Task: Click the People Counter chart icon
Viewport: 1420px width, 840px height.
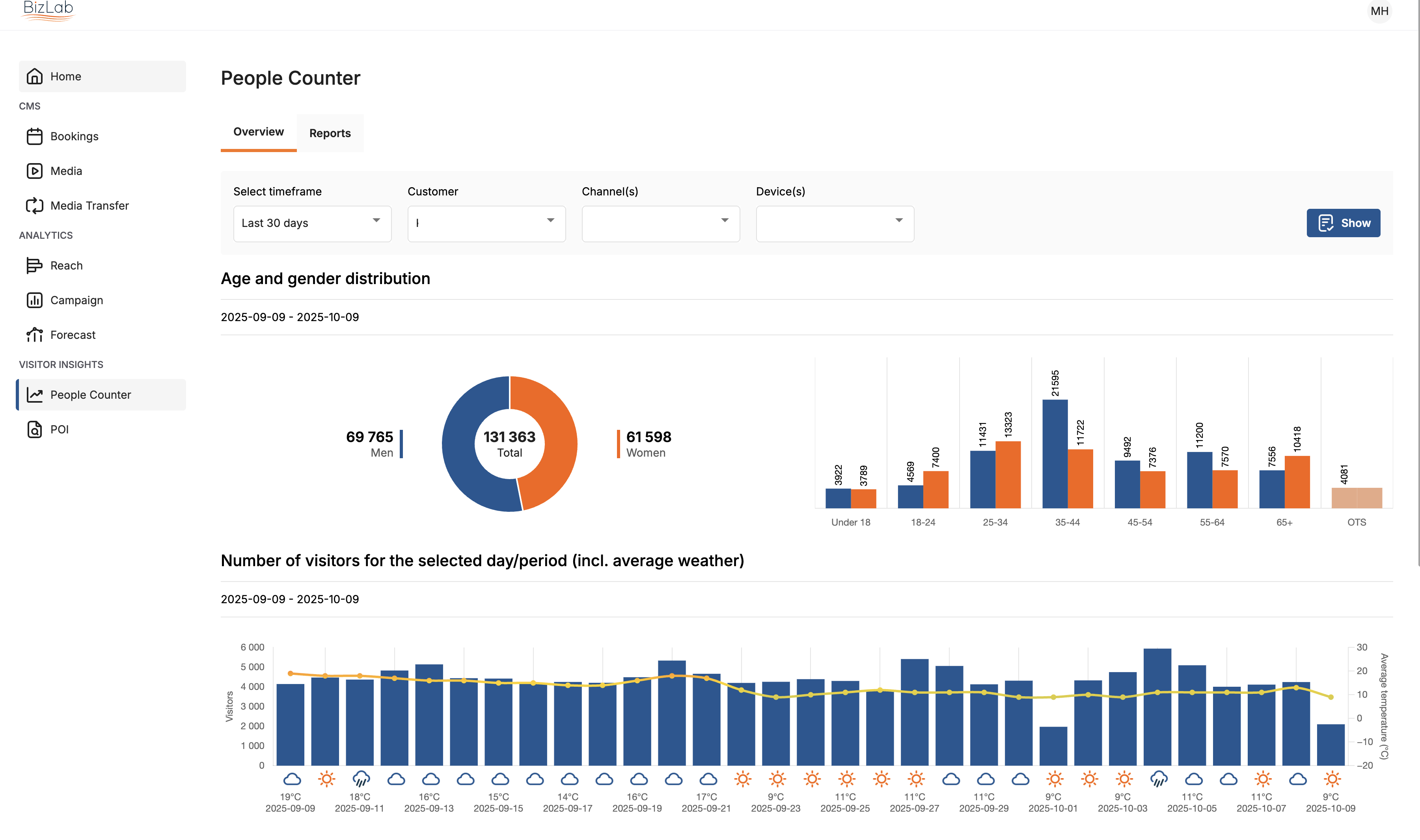Action: tap(35, 394)
